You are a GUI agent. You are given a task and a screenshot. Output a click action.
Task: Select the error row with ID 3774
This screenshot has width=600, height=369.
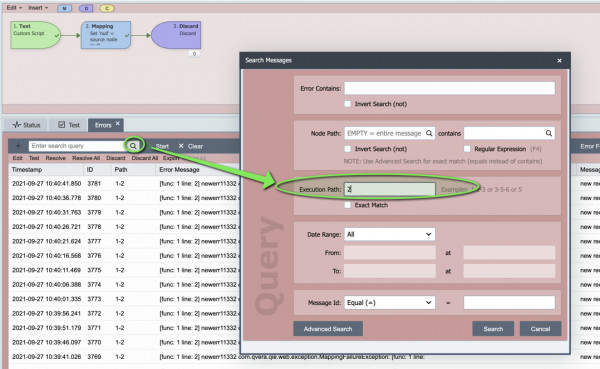coord(124,284)
